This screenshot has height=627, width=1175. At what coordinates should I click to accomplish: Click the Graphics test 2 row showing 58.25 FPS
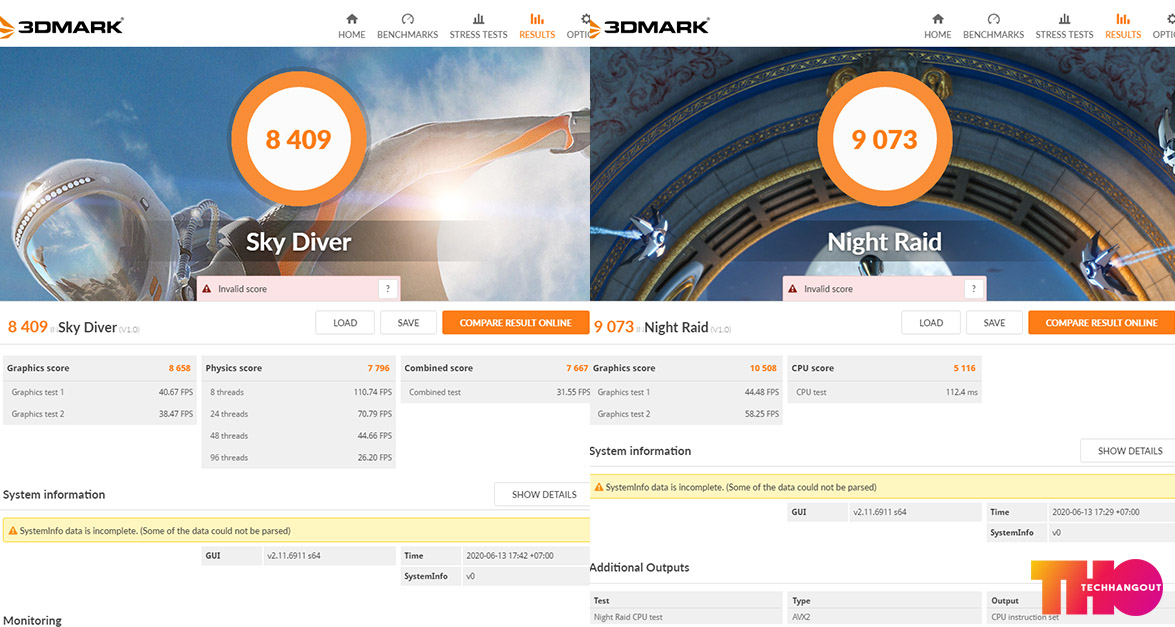(686, 414)
